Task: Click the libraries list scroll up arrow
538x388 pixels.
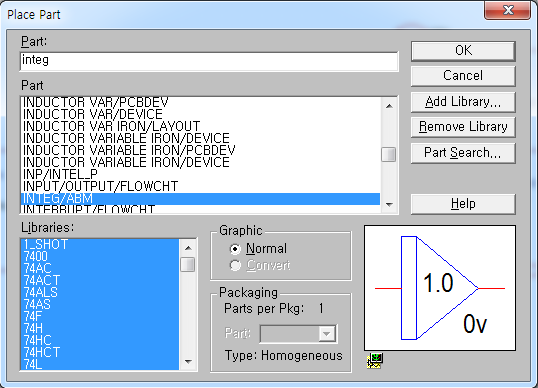Action: point(188,248)
